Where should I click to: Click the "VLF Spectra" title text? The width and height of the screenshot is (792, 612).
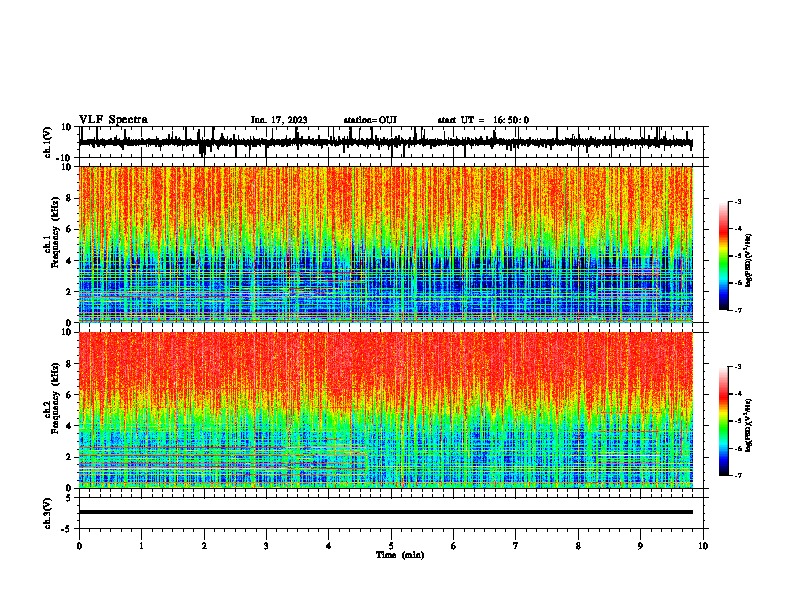coord(114,120)
